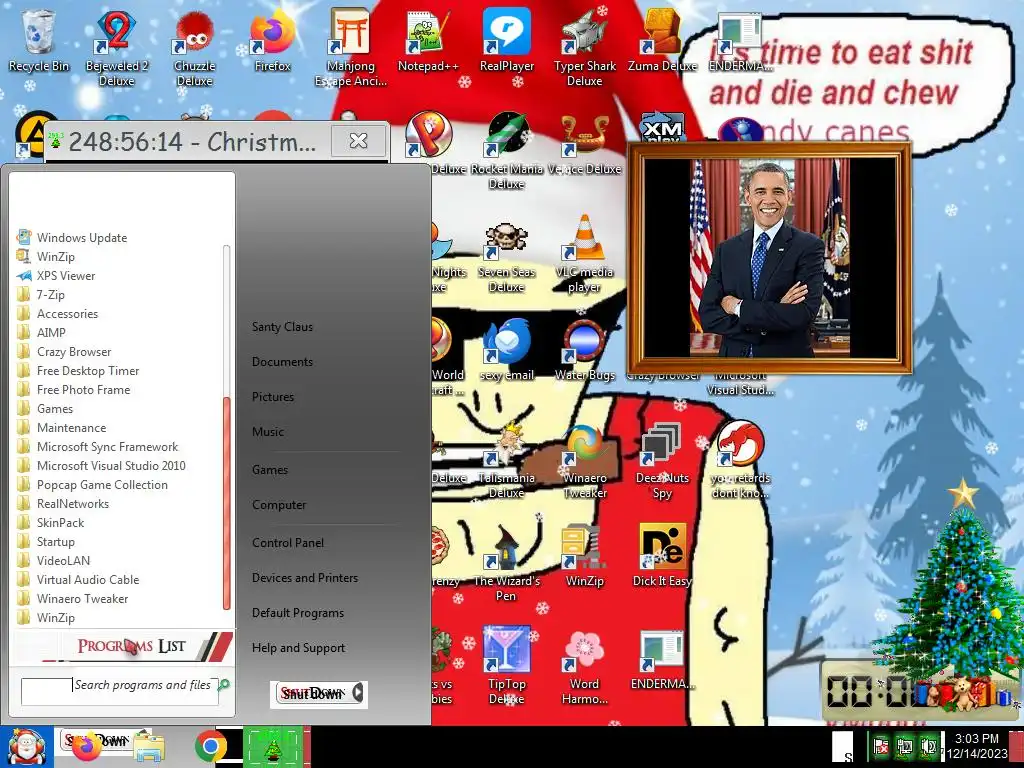Open the volume tray icon

tap(928, 746)
